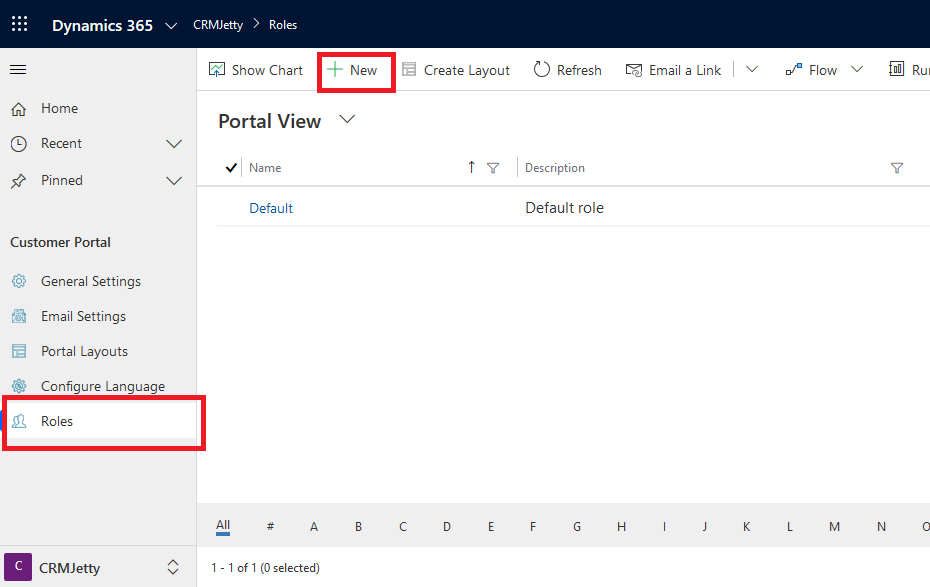The height and width of the screenshot is (587, 930).
Task: Click Email a Link command
Action: click(673, 70)
